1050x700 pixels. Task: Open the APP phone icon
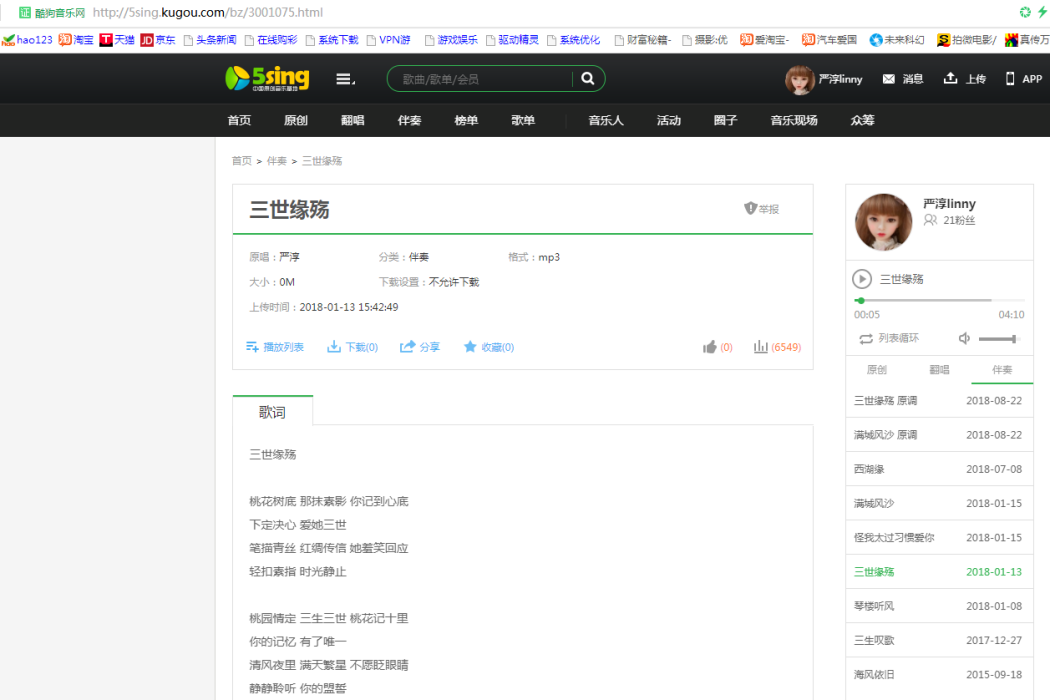(x=1010, y=79)
